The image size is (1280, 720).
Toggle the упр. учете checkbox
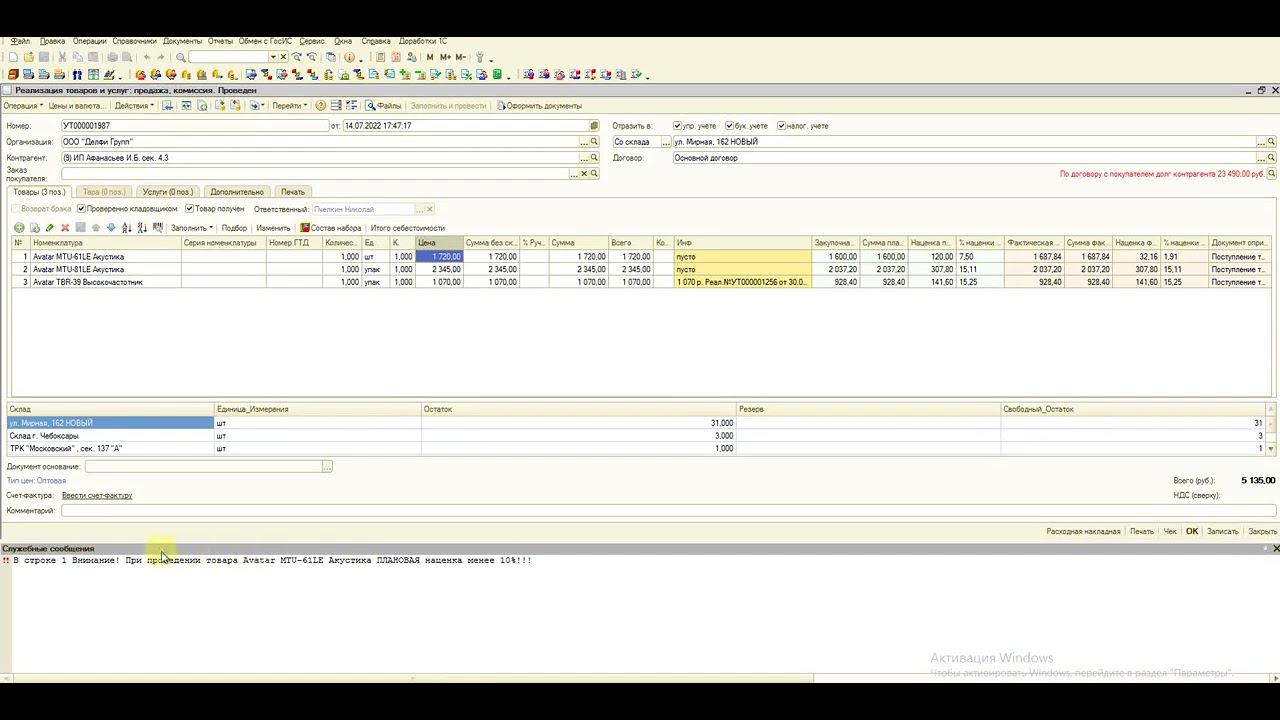(678, 126)
